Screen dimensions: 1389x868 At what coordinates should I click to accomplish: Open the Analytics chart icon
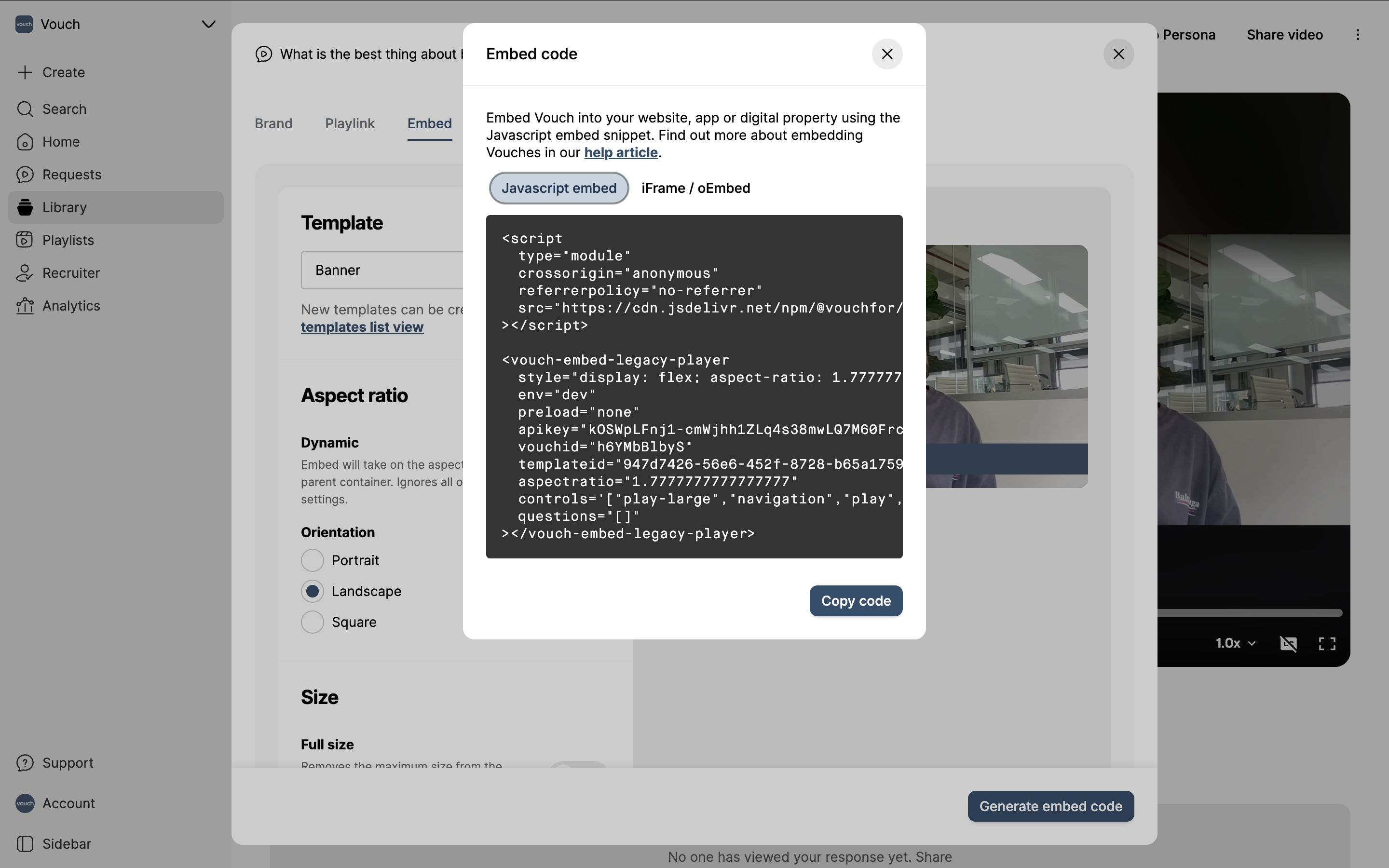tap(25, 306)
